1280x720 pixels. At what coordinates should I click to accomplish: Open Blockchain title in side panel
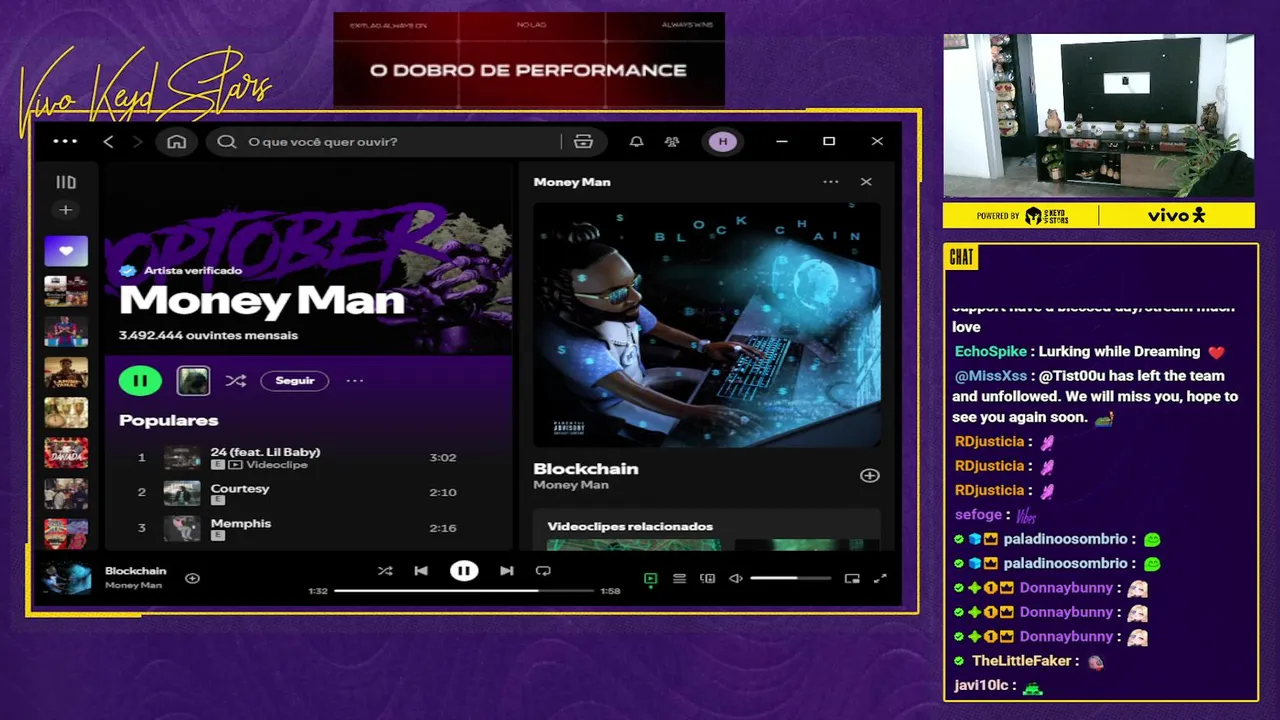tap(585, 468)
